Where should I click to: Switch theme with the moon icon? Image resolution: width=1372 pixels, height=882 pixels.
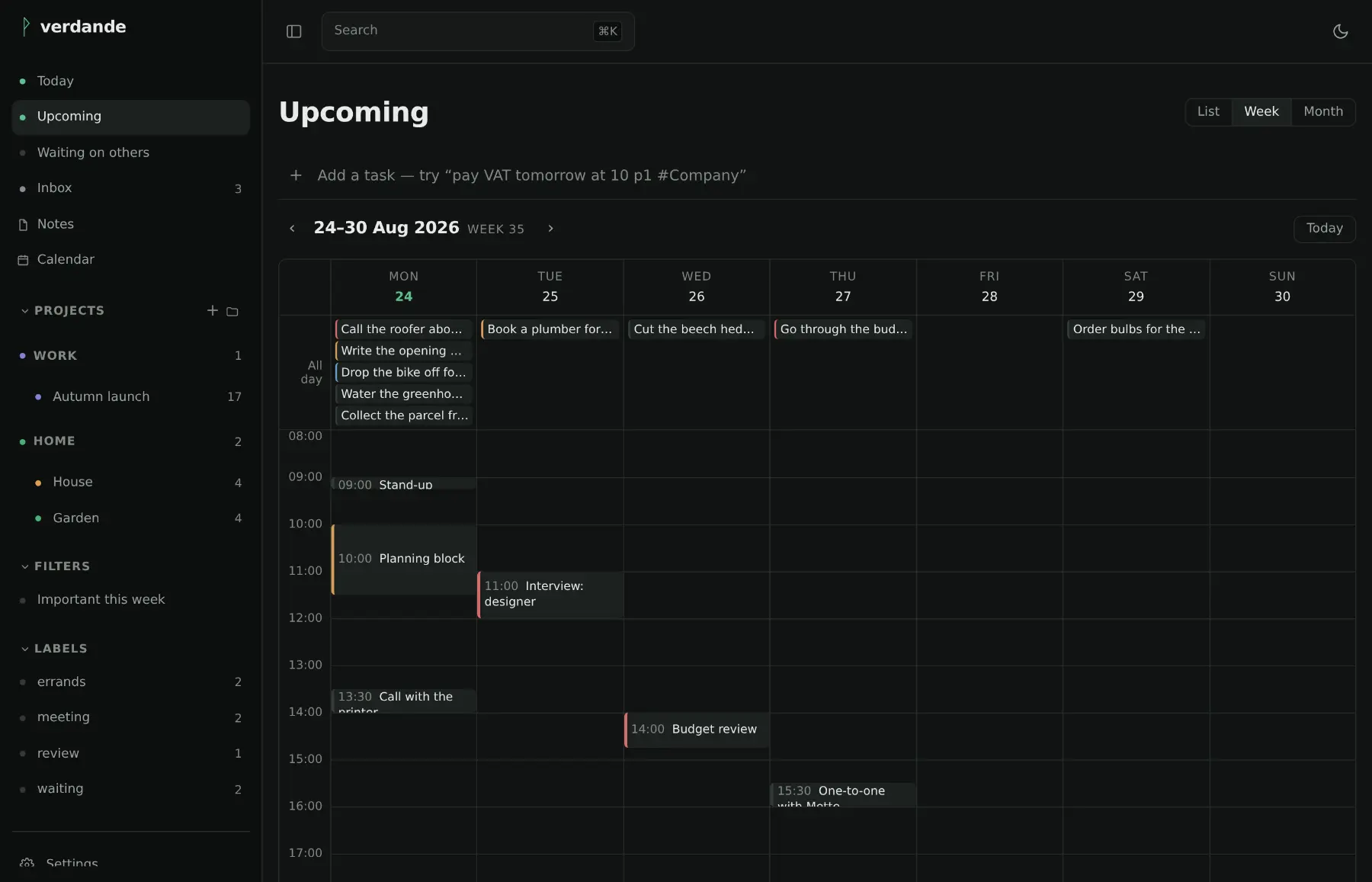tap(1340, 31)
